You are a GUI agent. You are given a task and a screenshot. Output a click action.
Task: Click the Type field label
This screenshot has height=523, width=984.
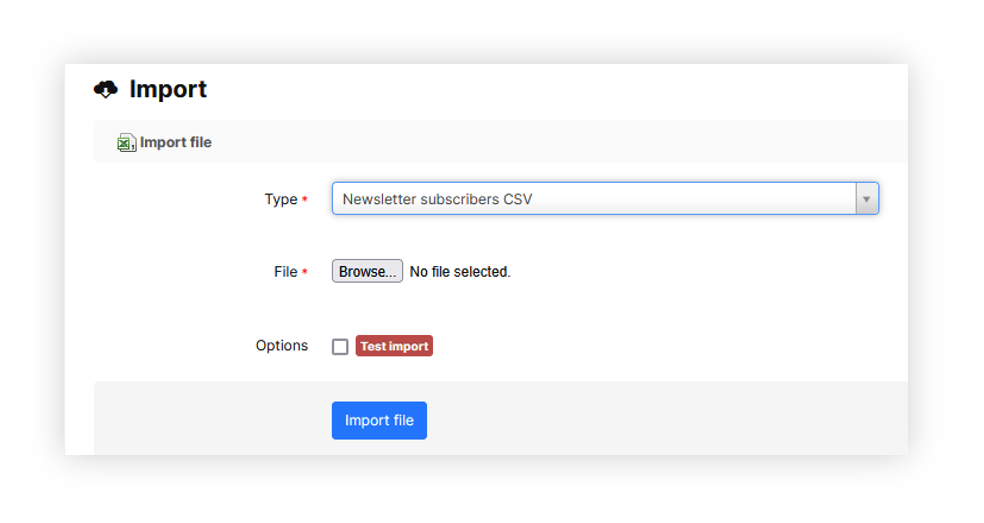pos(281,199)
